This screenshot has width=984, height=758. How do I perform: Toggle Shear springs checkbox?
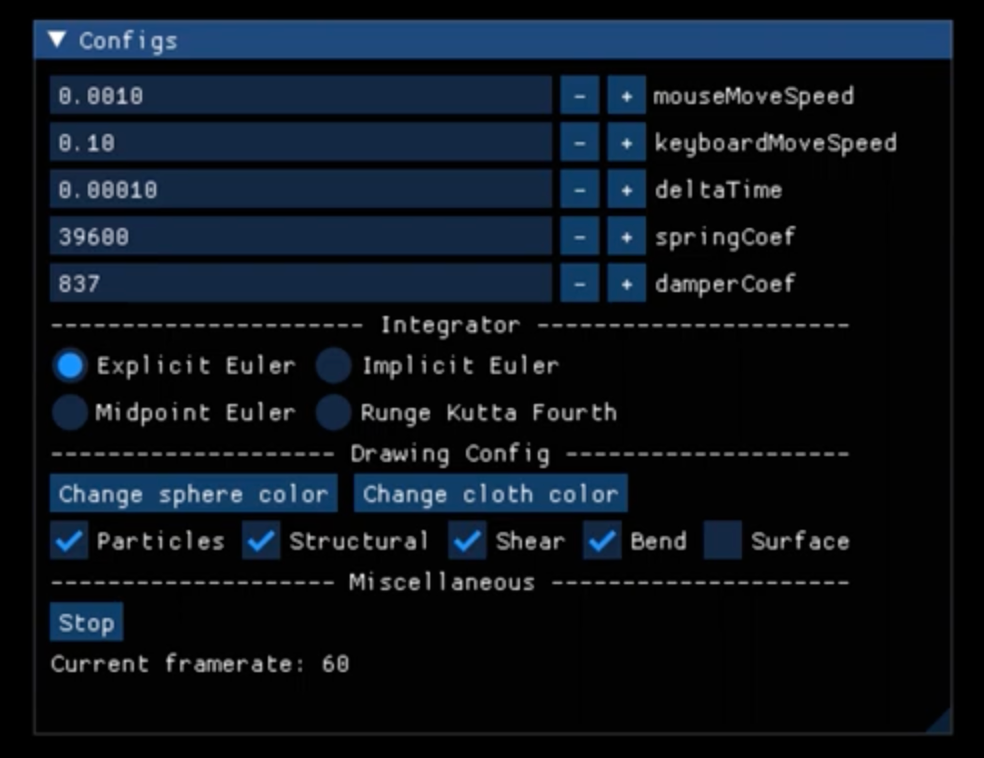[467, 541]
